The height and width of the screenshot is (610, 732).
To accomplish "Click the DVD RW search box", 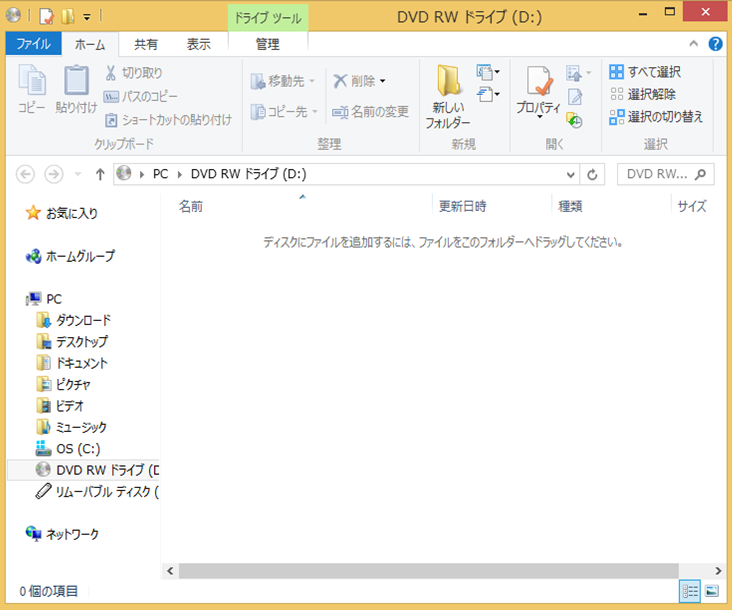I will [665, 174].
